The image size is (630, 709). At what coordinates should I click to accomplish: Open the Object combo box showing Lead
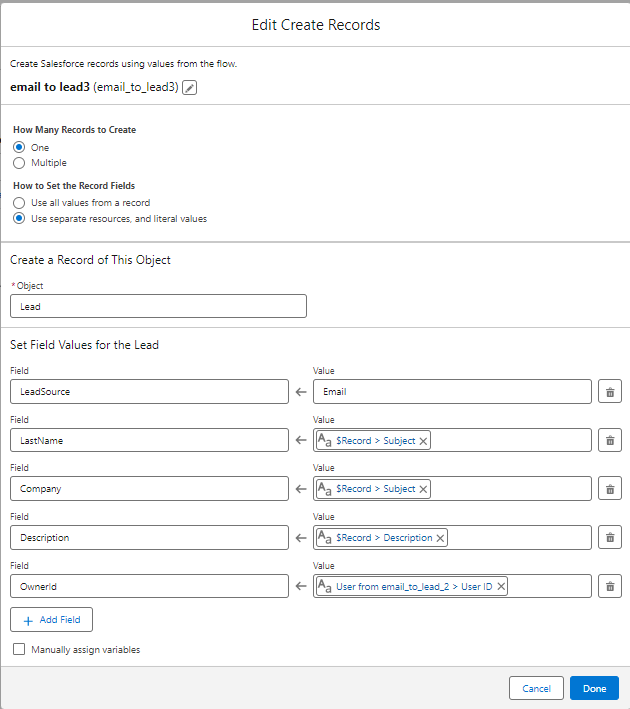click(158, 307)
